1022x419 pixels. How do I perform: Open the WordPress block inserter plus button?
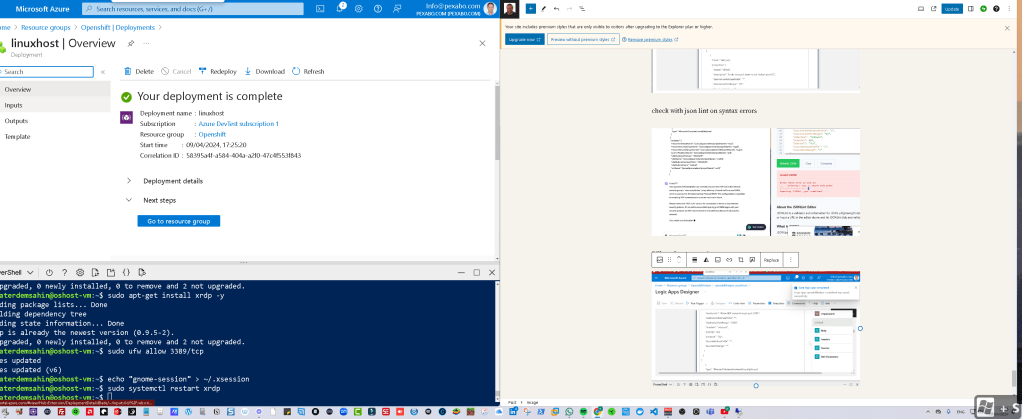[x=531, y=8]
